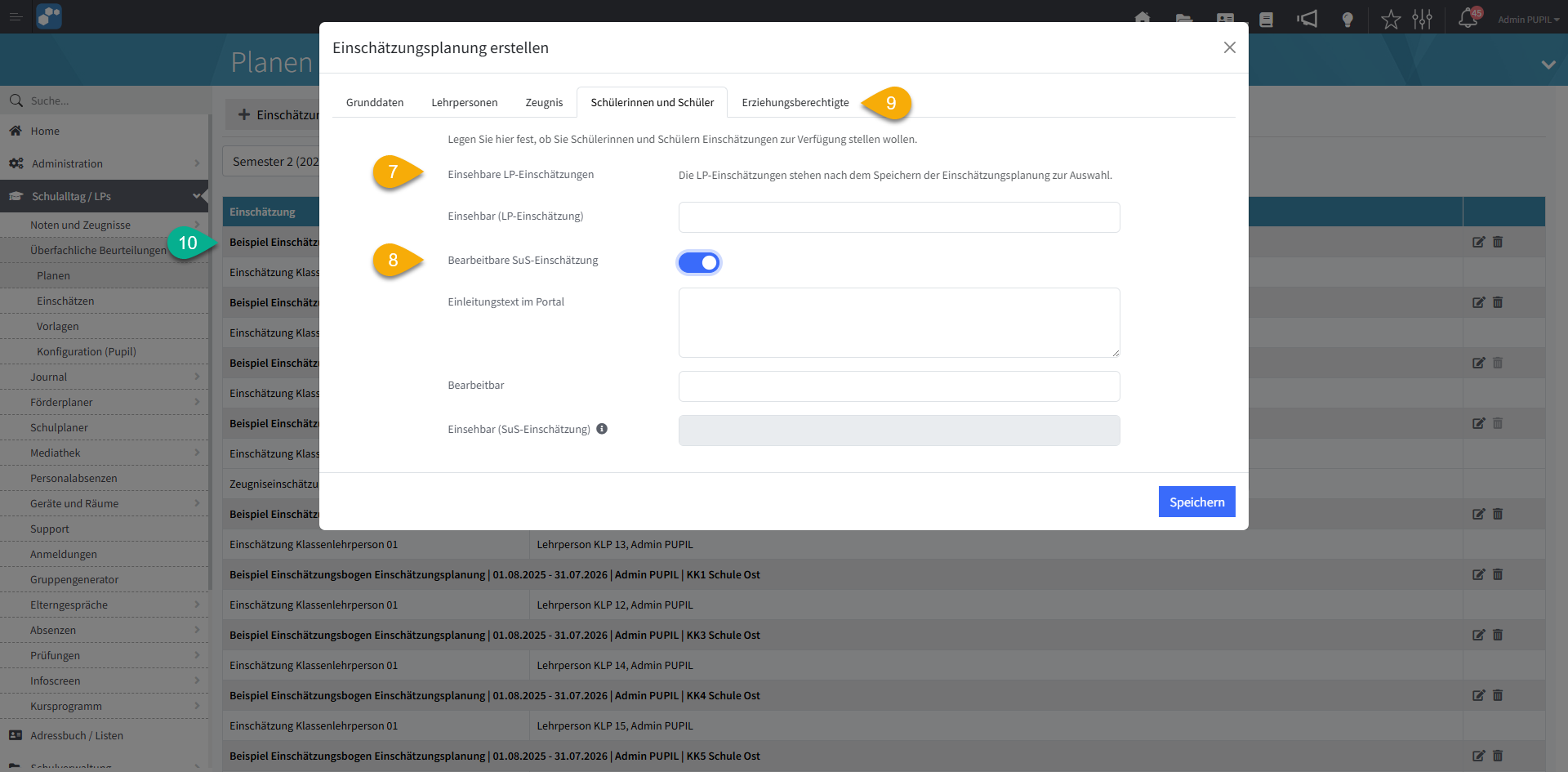Select the Schülerinnen und Schüler tab
The width and height of the screenshot is (1568, 772).
[x=653, y=102]
